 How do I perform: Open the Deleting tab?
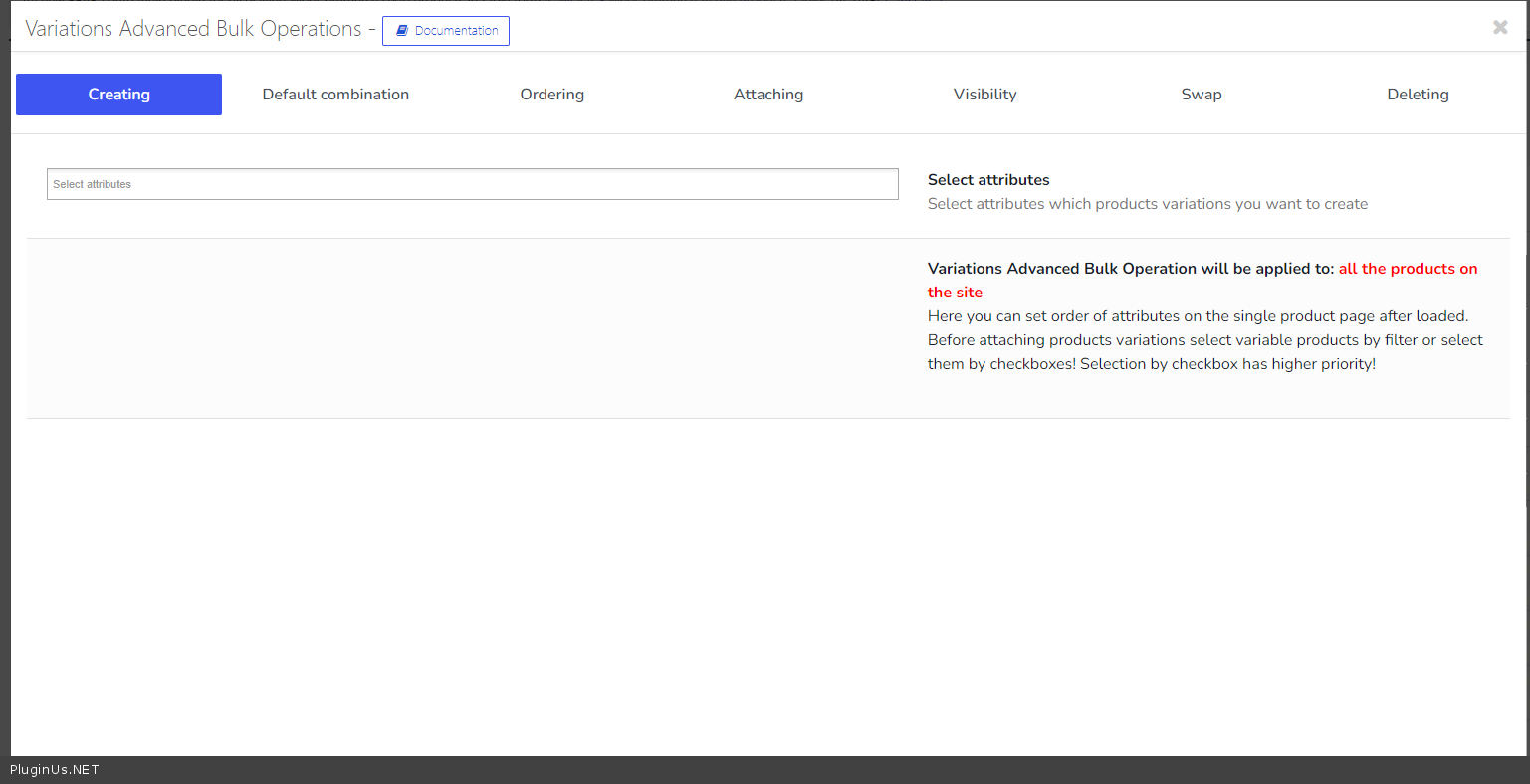(x=1418, y=95)
